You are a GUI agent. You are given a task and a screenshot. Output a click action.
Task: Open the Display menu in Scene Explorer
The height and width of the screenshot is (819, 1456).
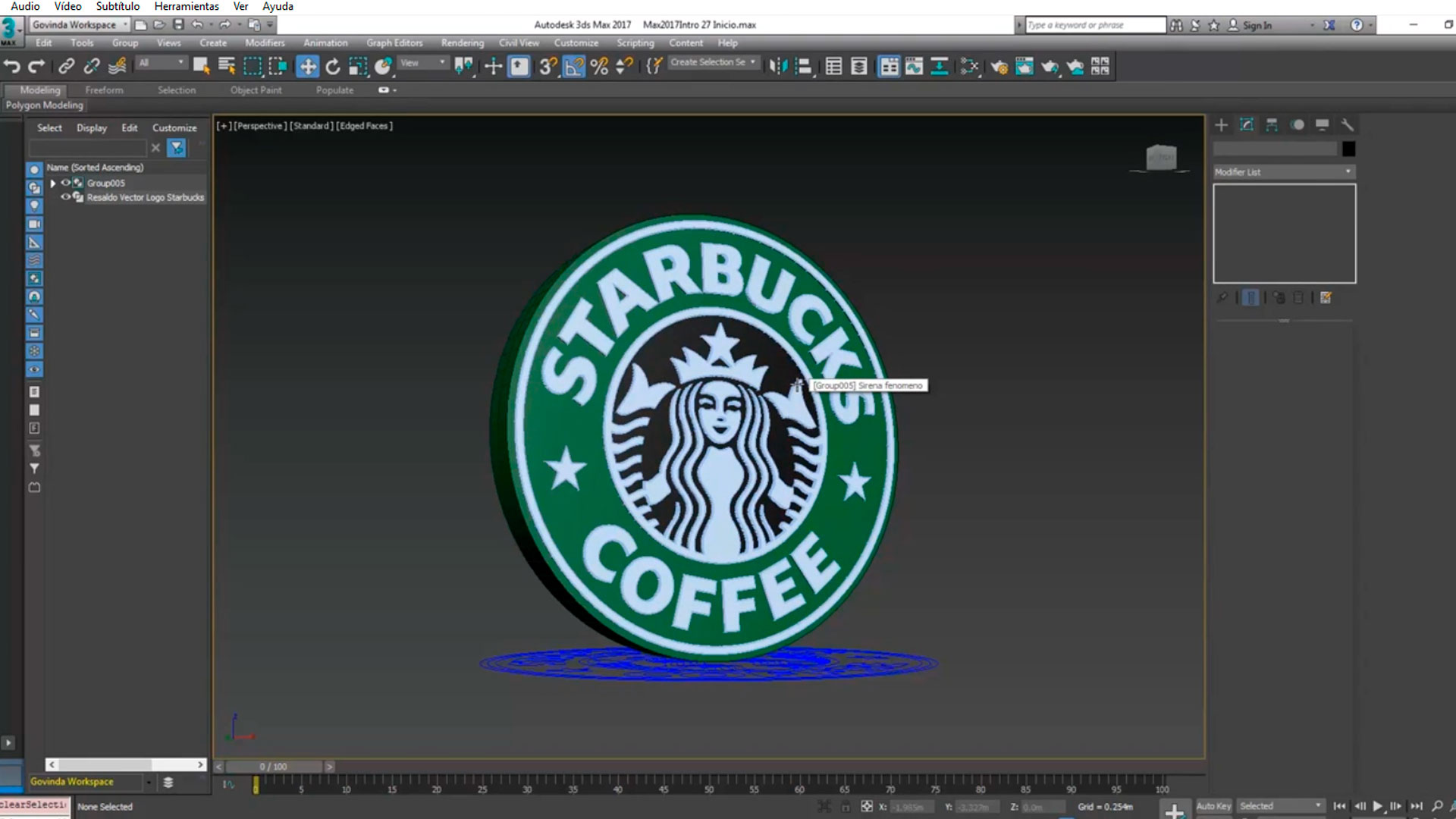pos(91,128)
